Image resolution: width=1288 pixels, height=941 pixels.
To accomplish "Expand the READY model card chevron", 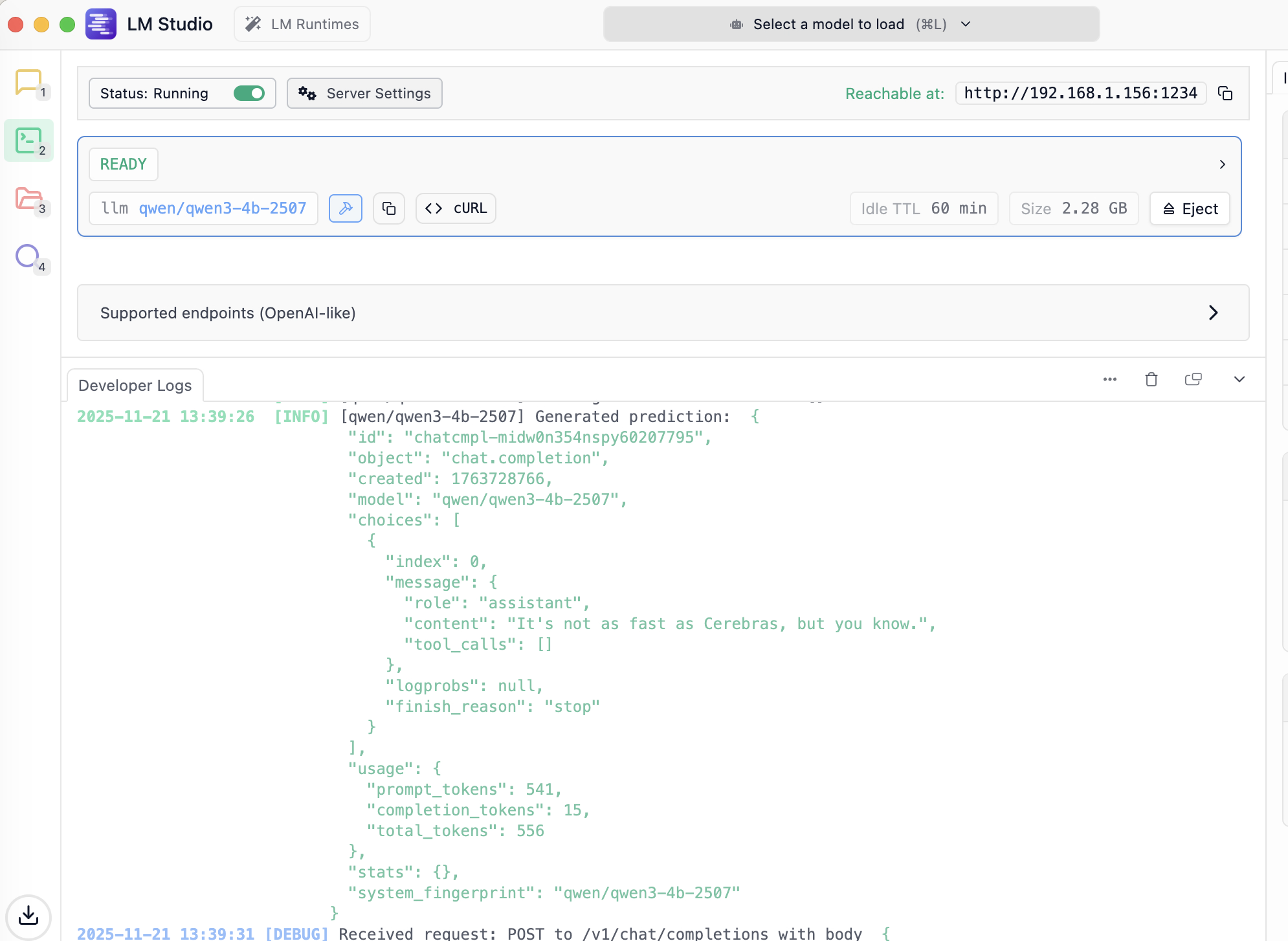I will 1222,164.
